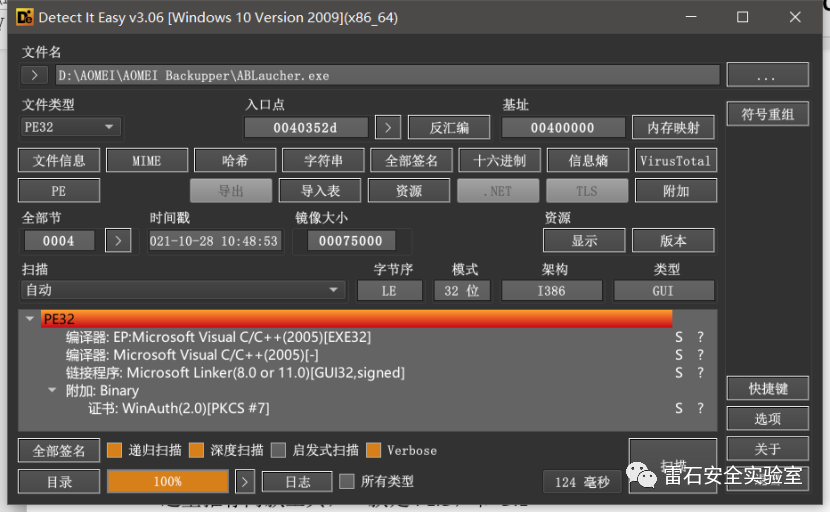The height and width of the screenshot is (512, 830).
Task: Click the GUI type field
Action: pyautogui.click(x=663, y=291)
